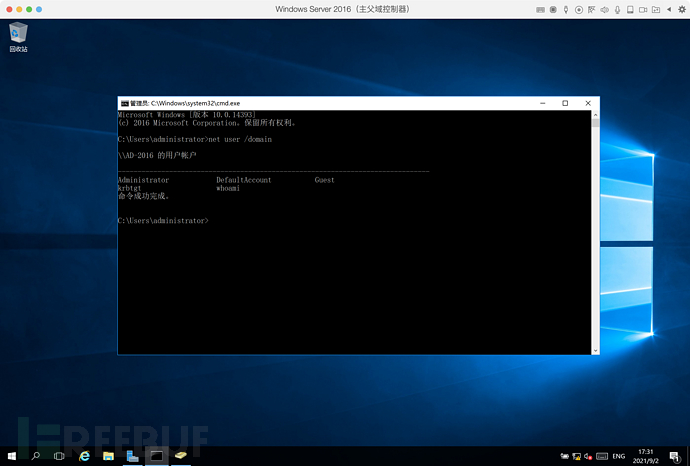Click the cmd vertical scrollbar thumb
The image size is (690, 466).
[595, 123]
